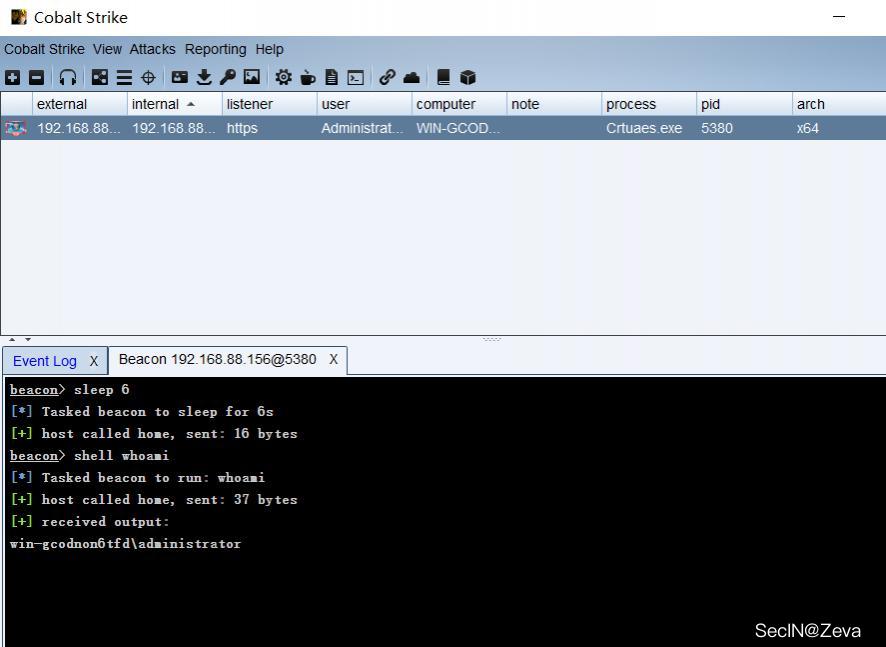Open the Help menu

point(269,49)
